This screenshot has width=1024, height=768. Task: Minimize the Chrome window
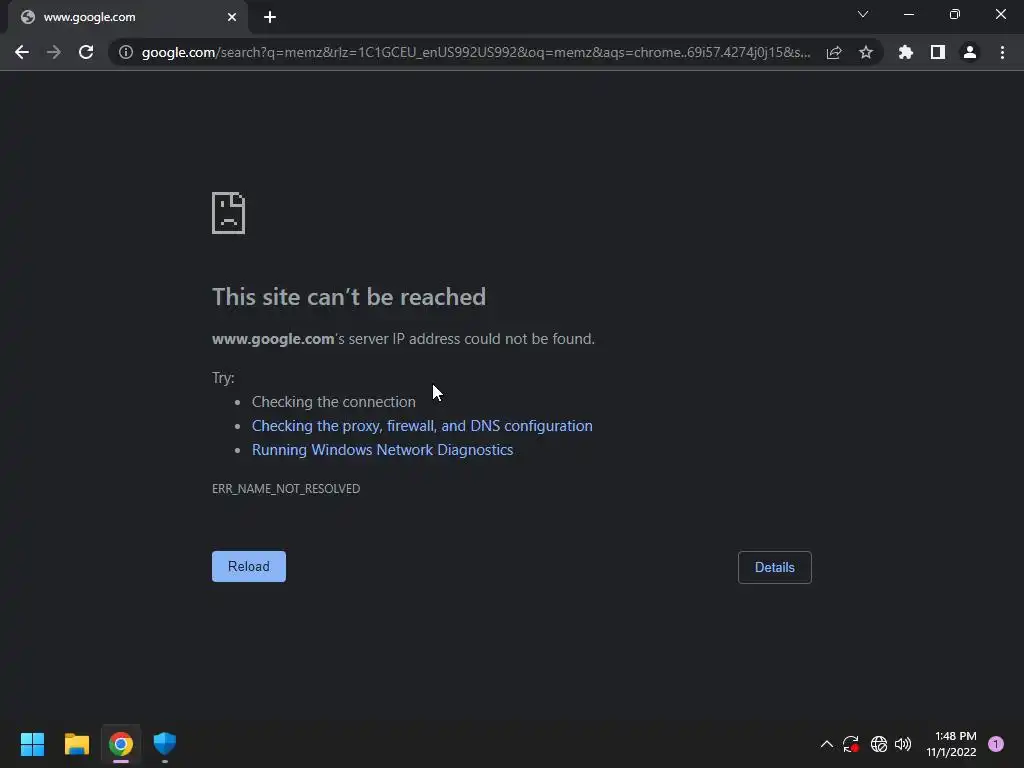908,14
